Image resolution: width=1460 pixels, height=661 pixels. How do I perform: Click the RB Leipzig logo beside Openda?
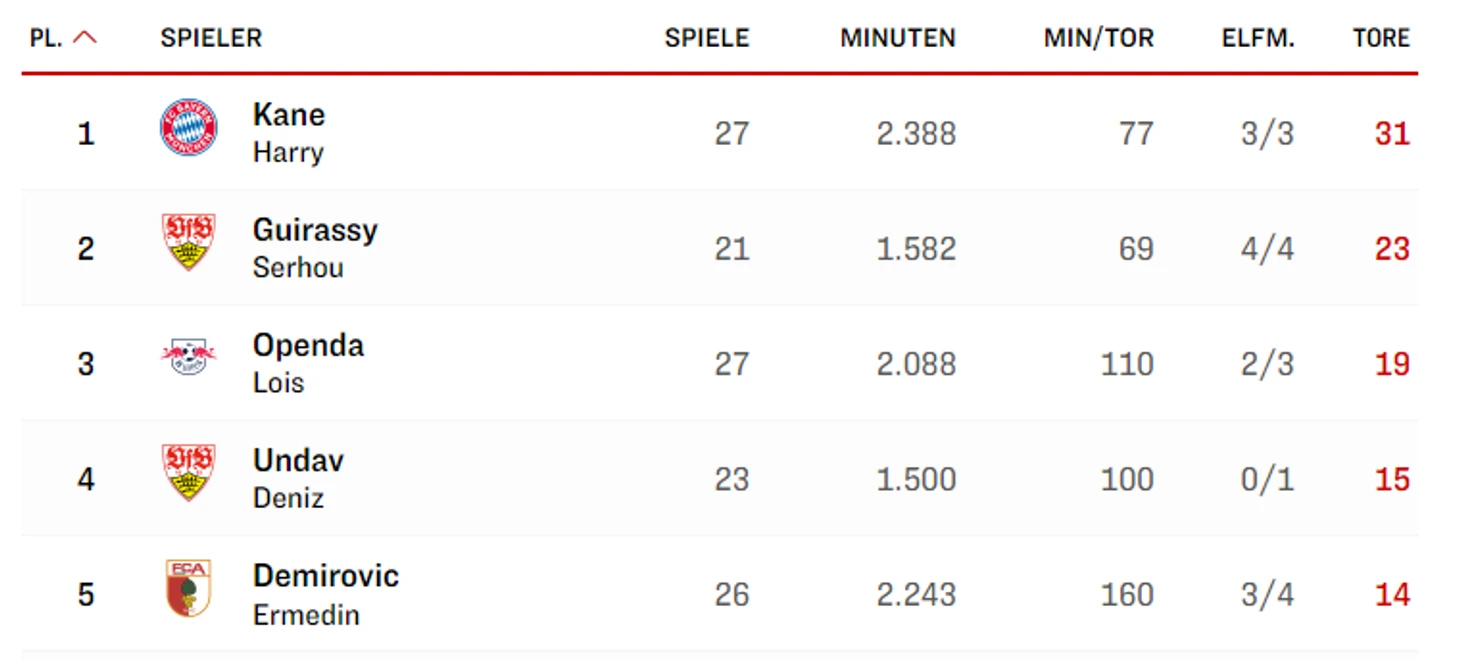(188, 357)
